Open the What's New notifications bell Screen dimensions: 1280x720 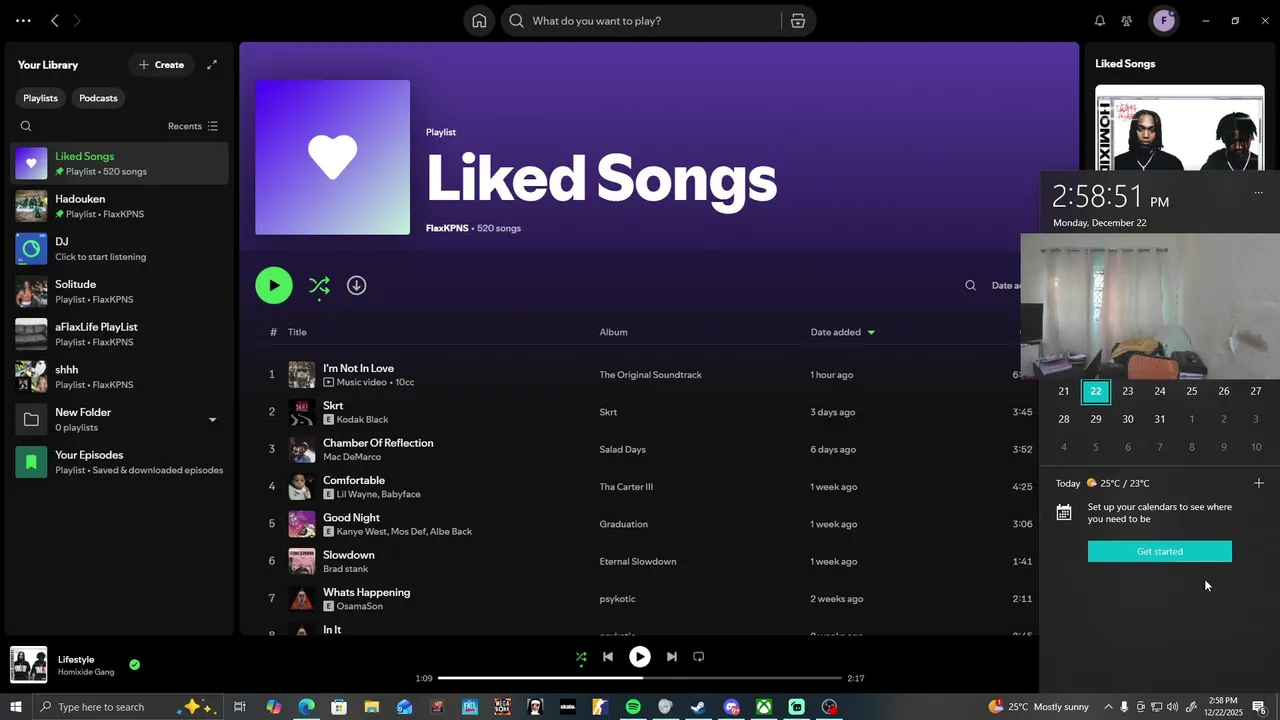coord(1100,21)
